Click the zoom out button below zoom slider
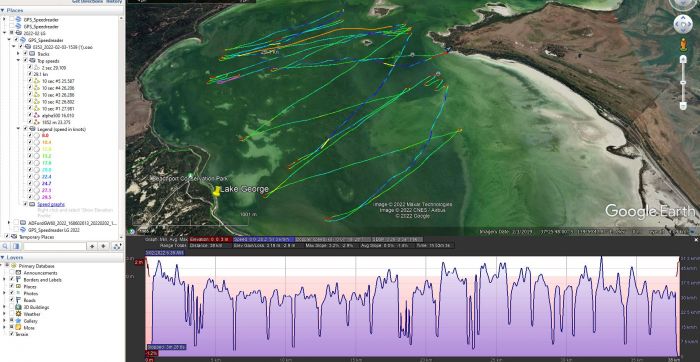The height and width of the screenshot is (362, 700). 683,106
